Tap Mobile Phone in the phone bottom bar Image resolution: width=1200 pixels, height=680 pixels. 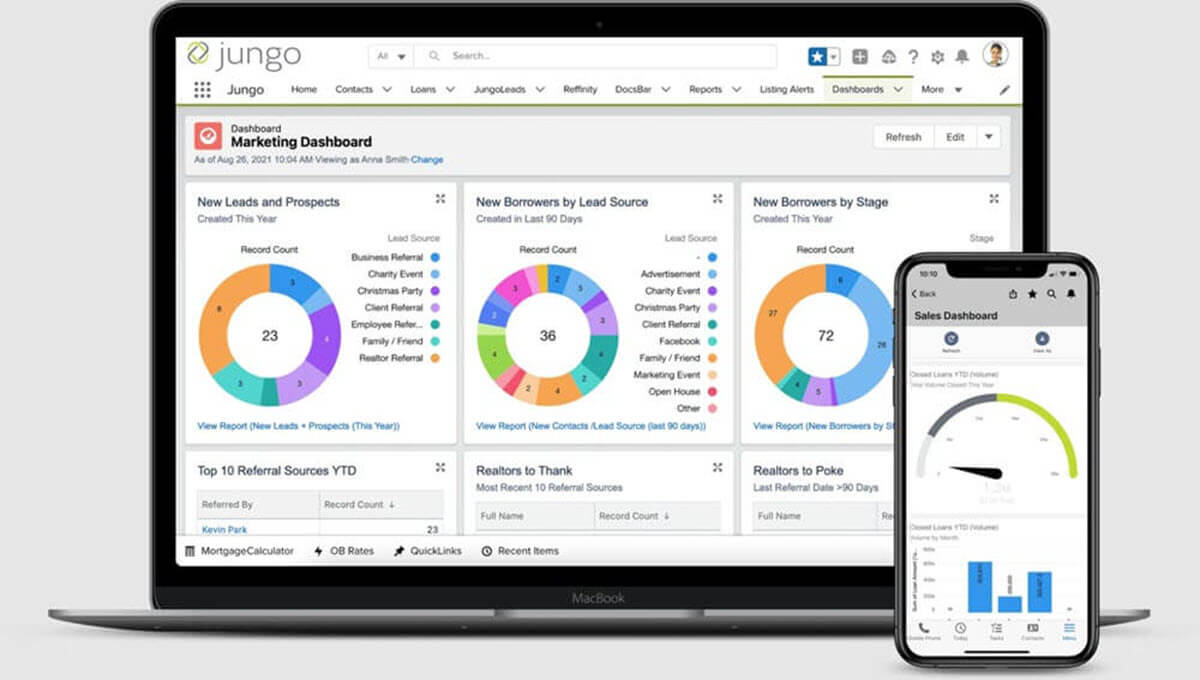[924, 631]
